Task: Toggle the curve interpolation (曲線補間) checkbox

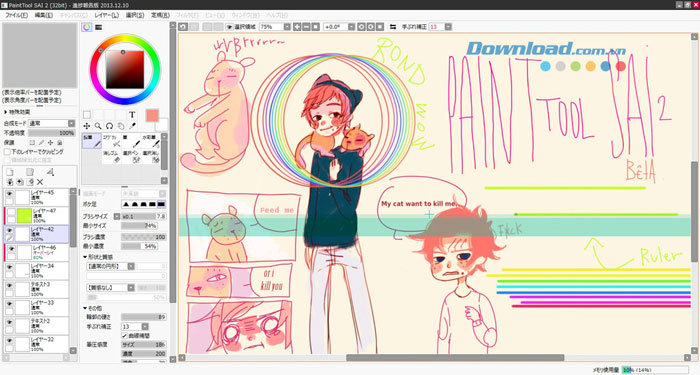Action: [125, 335]
